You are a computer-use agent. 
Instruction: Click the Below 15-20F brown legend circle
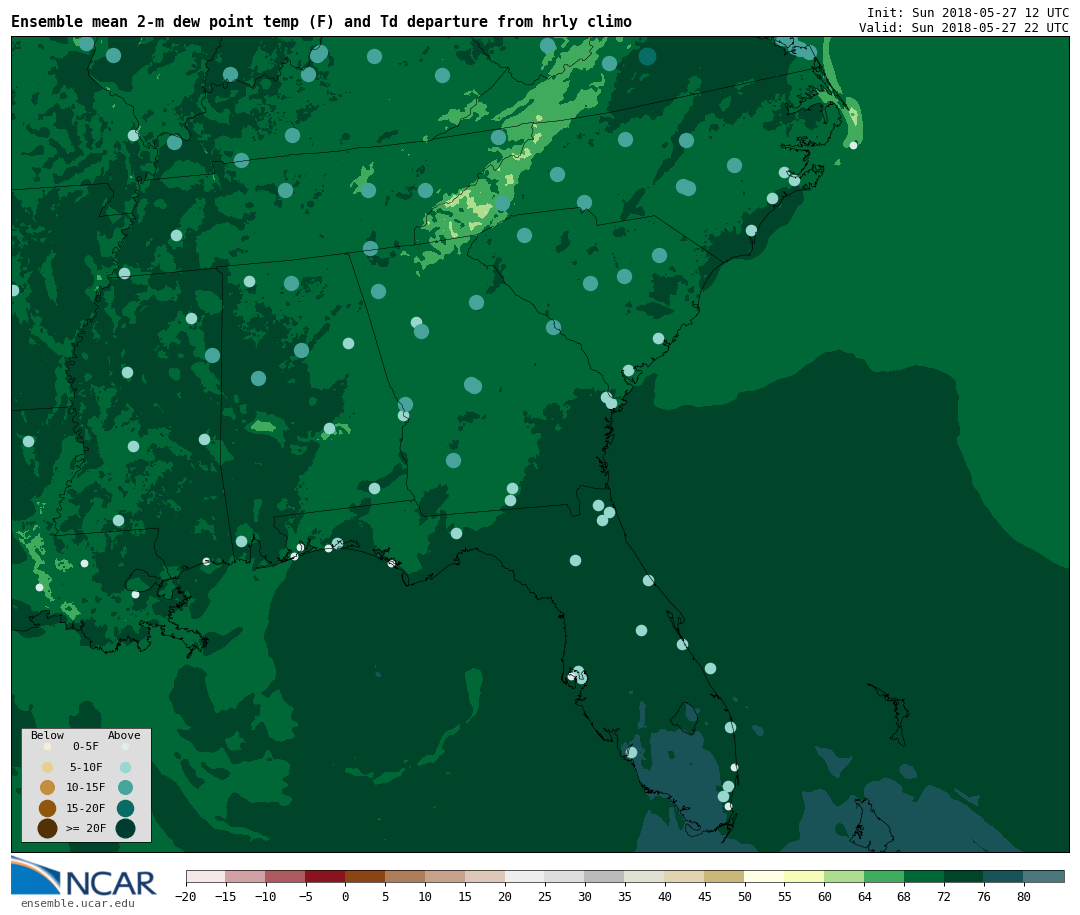tap(48, 808)
